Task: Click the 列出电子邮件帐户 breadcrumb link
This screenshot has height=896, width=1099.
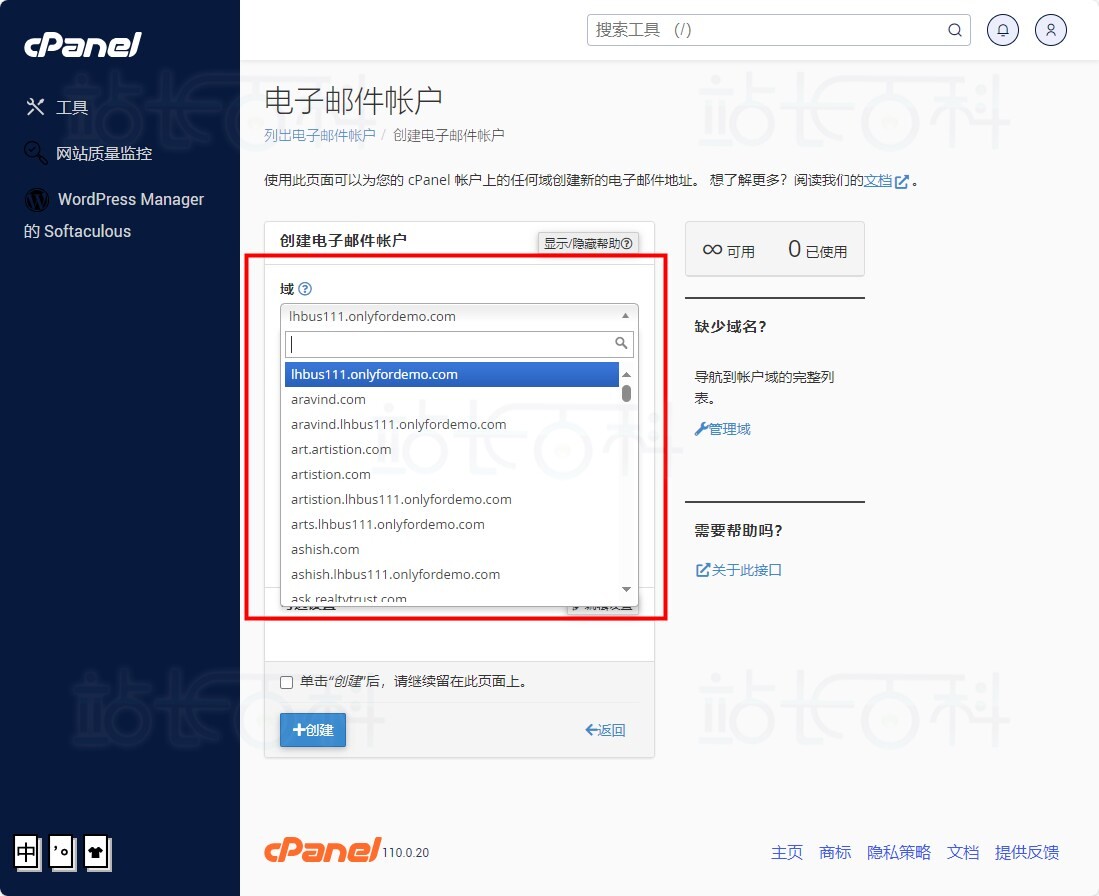Action: 320,135
